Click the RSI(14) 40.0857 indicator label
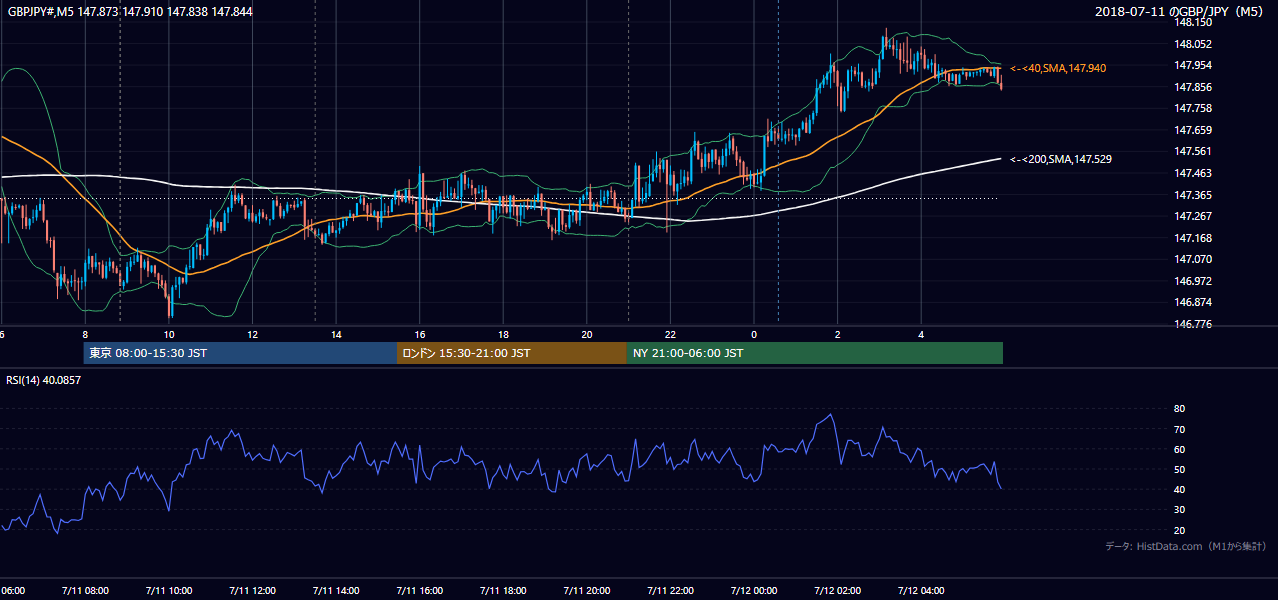 point(44,380)
